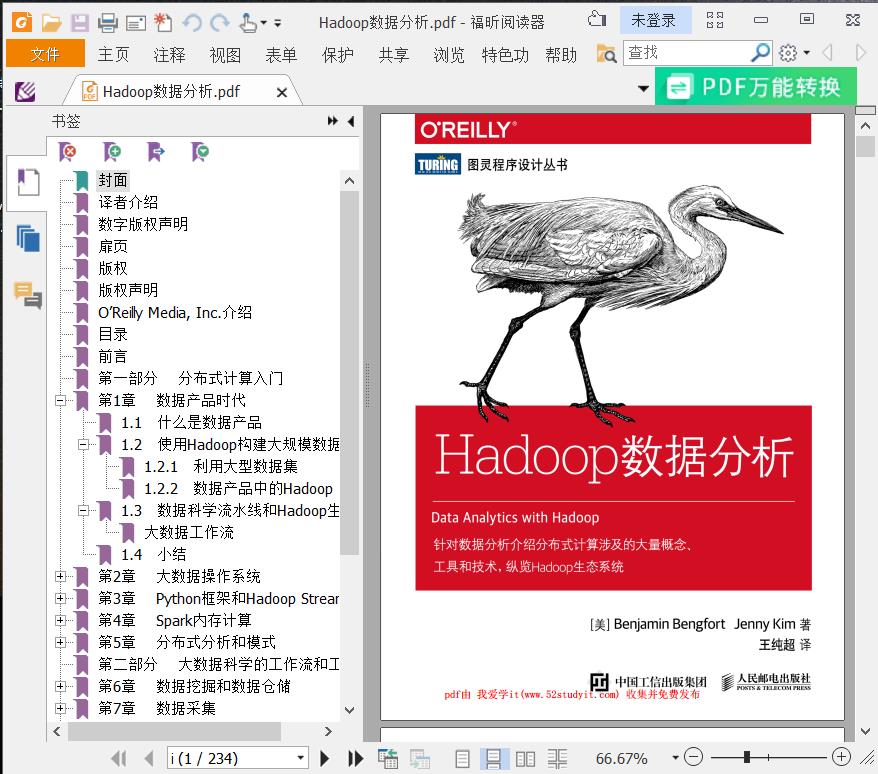Viewport: 878px width, 774px height.
Task: Click the Redo arrow icon
Action: (220, 22)
